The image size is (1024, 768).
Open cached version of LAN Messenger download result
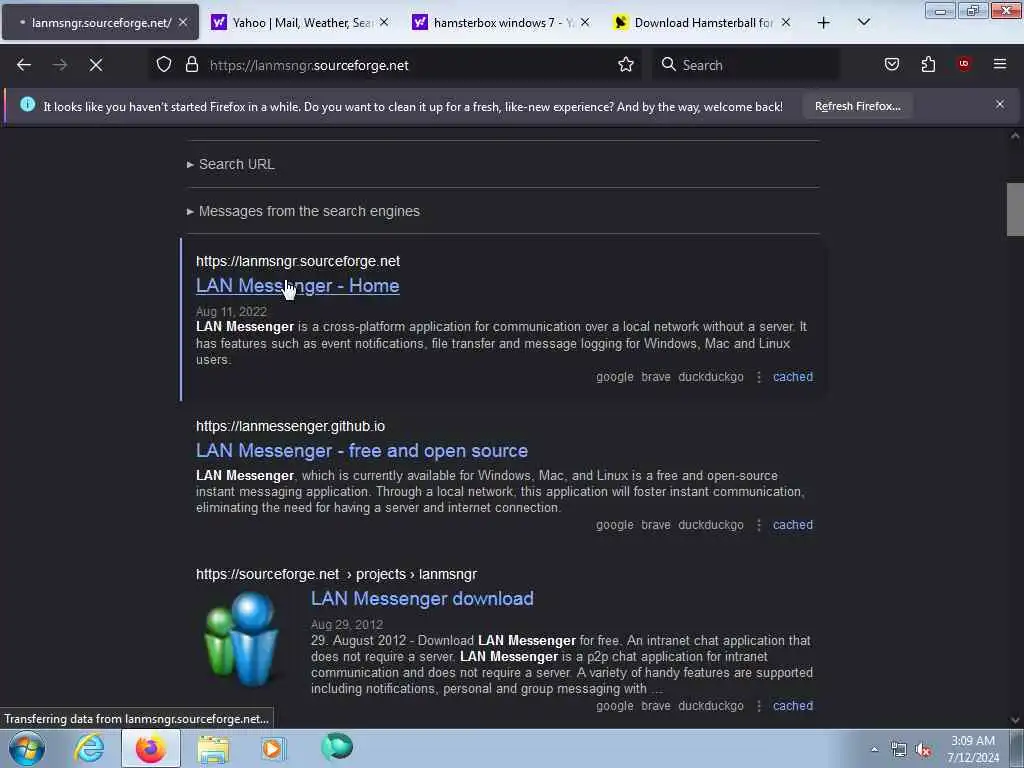pyautogui.click(x=793, y=705)
